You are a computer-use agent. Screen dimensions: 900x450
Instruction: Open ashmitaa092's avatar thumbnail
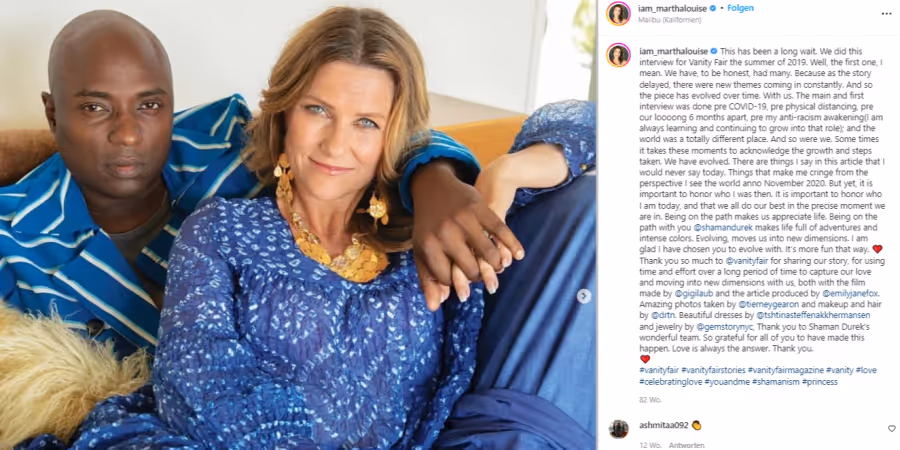coord(618,429)
